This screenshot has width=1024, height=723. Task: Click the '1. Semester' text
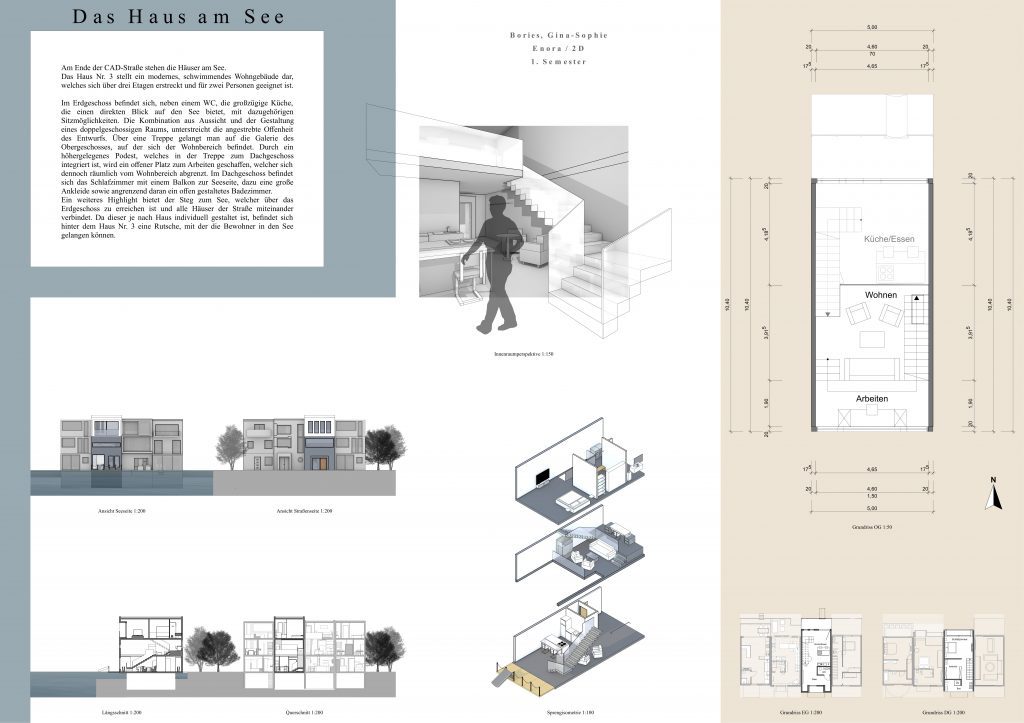559,62
